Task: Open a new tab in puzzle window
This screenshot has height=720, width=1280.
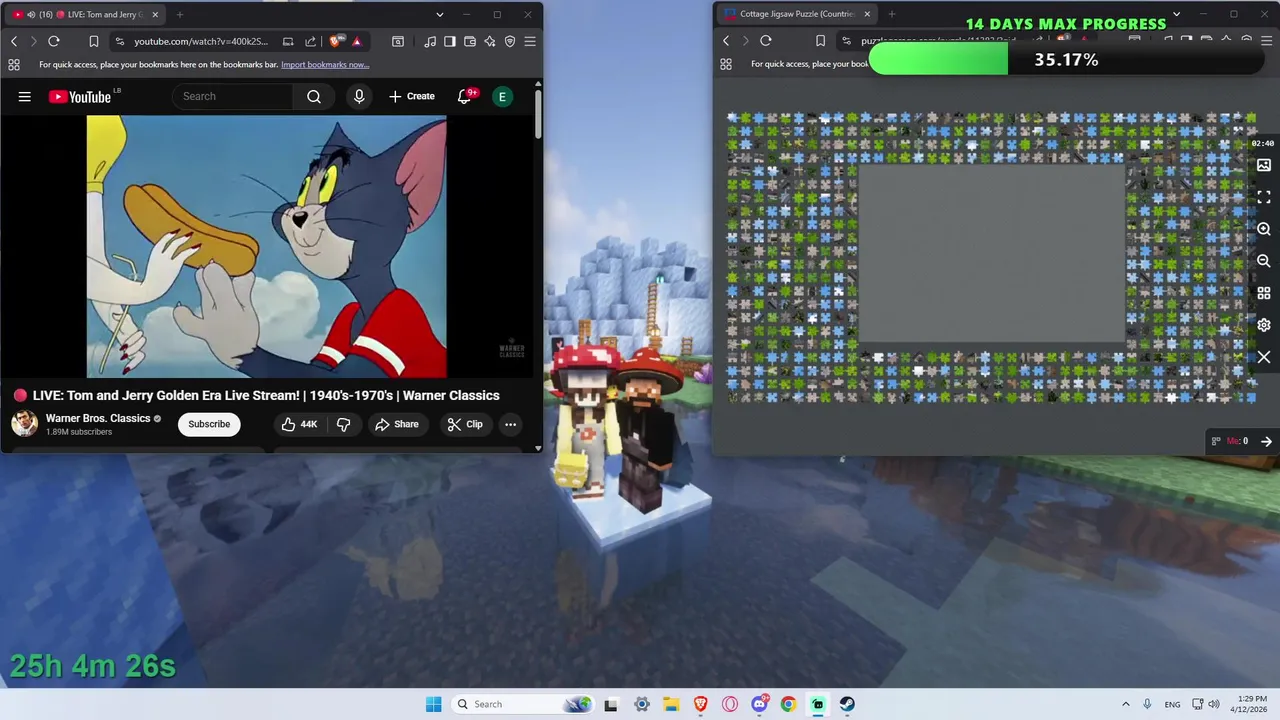Action: point(892,14)
